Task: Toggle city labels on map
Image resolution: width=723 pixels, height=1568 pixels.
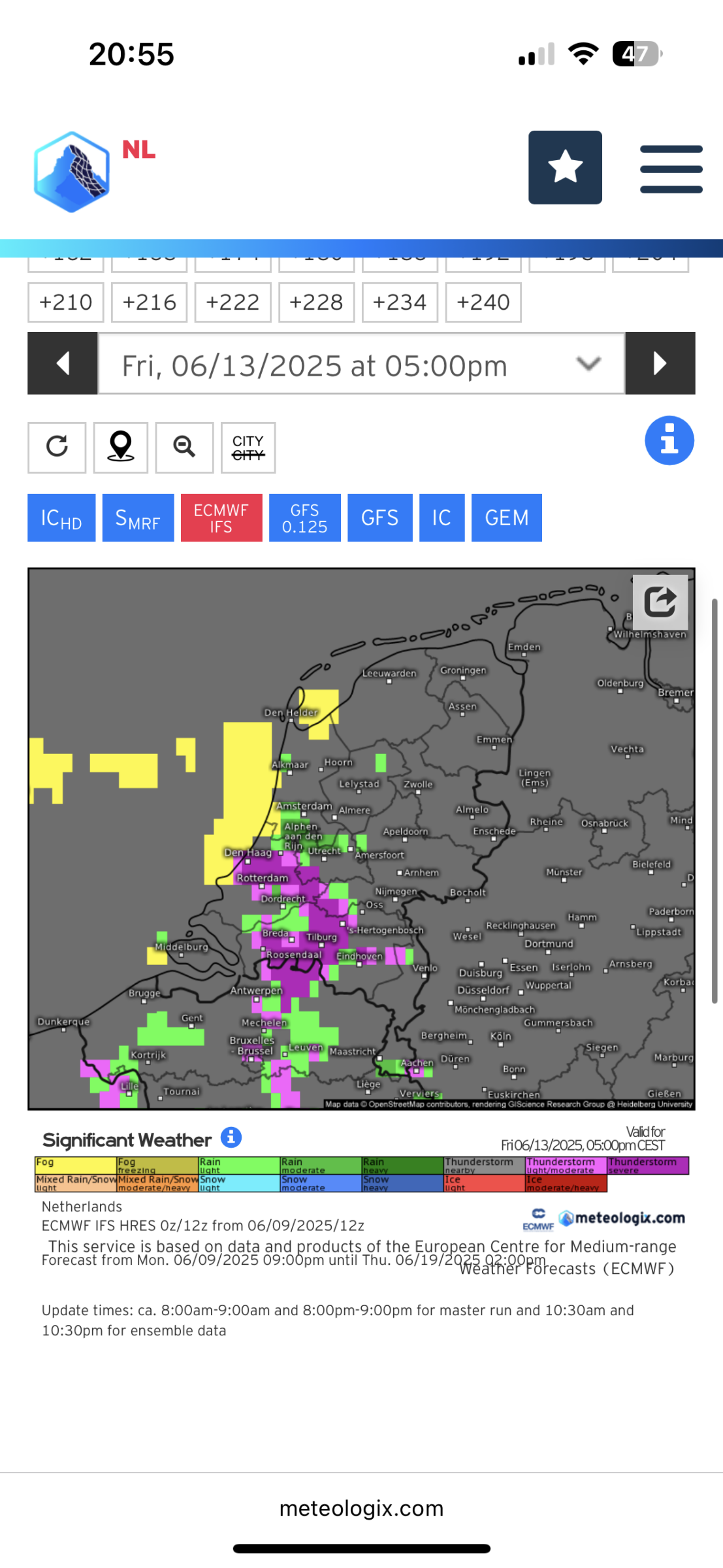Action: (x=248, y=447)
